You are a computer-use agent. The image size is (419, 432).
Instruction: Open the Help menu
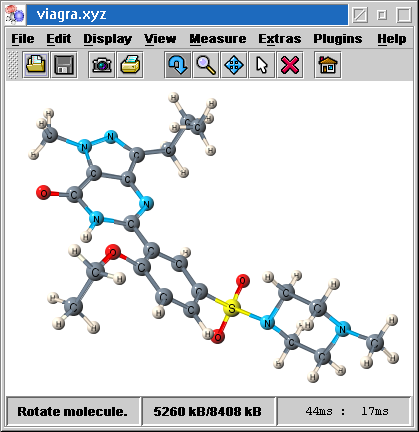[x=392, y=39]
